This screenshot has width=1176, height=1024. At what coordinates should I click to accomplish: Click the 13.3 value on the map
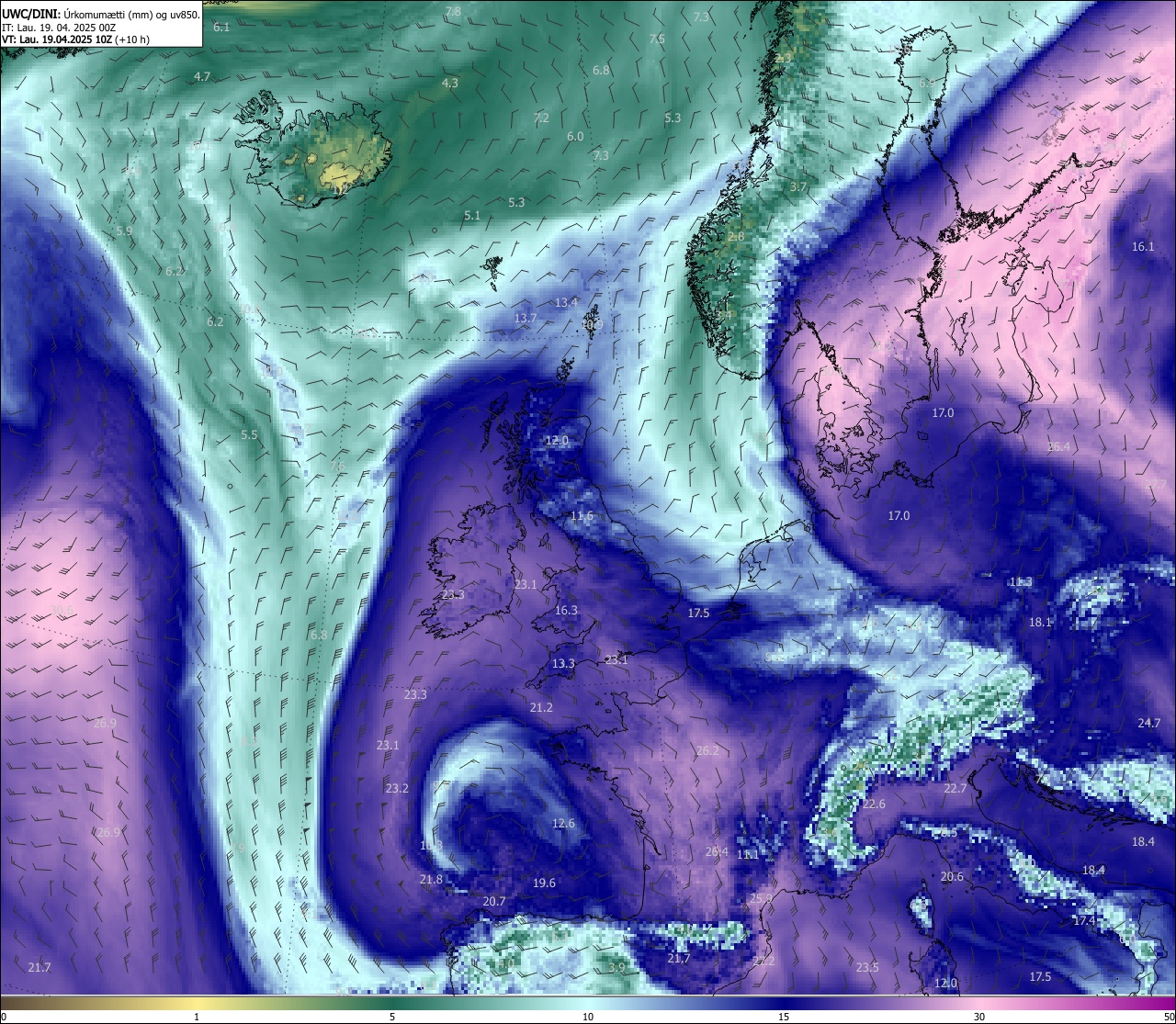(563, 663)
